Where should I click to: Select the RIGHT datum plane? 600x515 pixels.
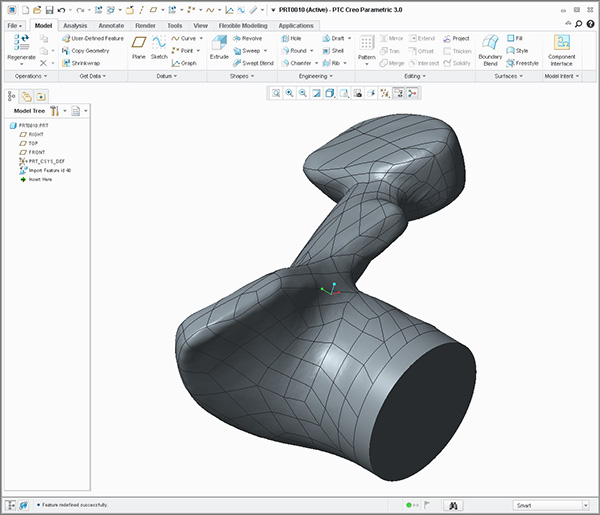[31, 134]
